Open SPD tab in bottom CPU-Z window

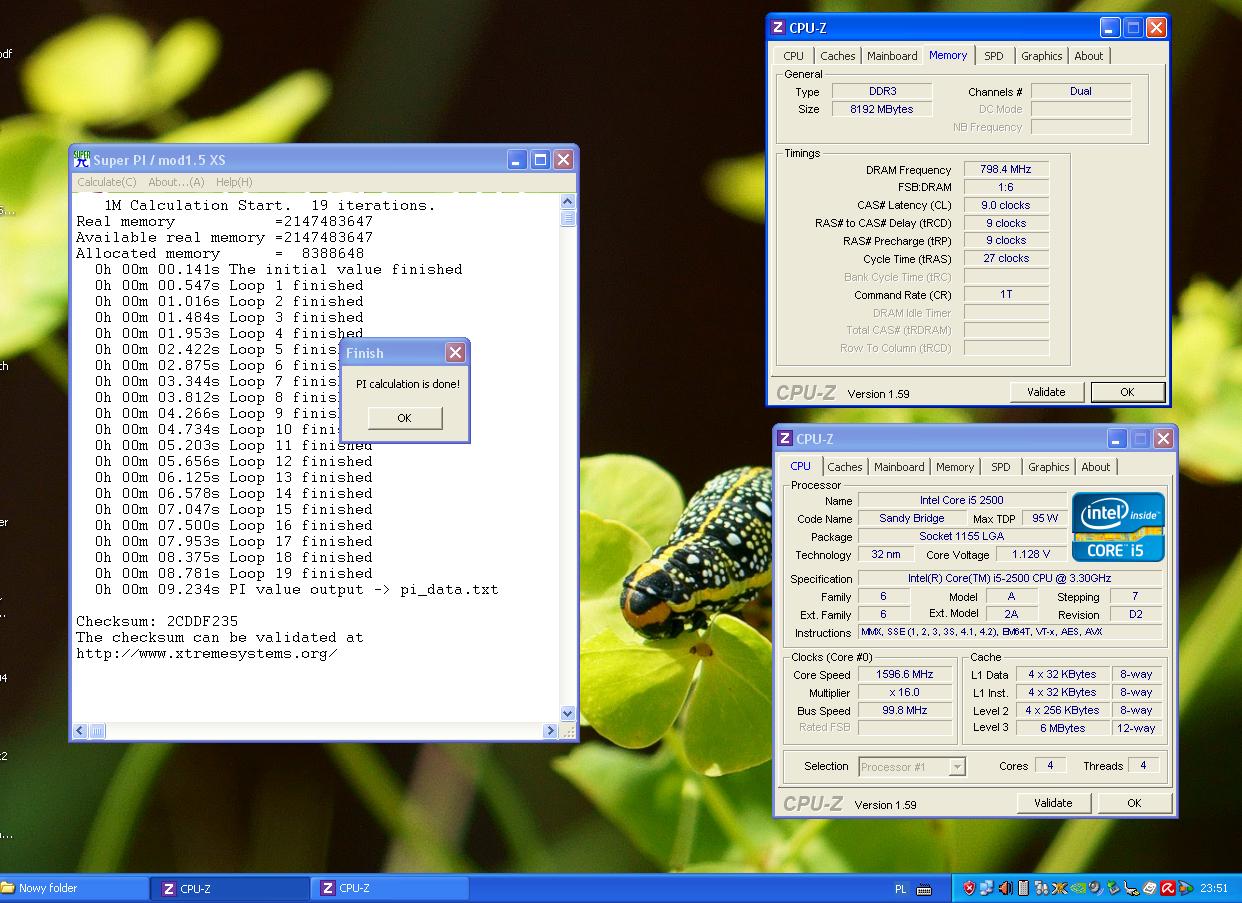[x=1001, y=467]
